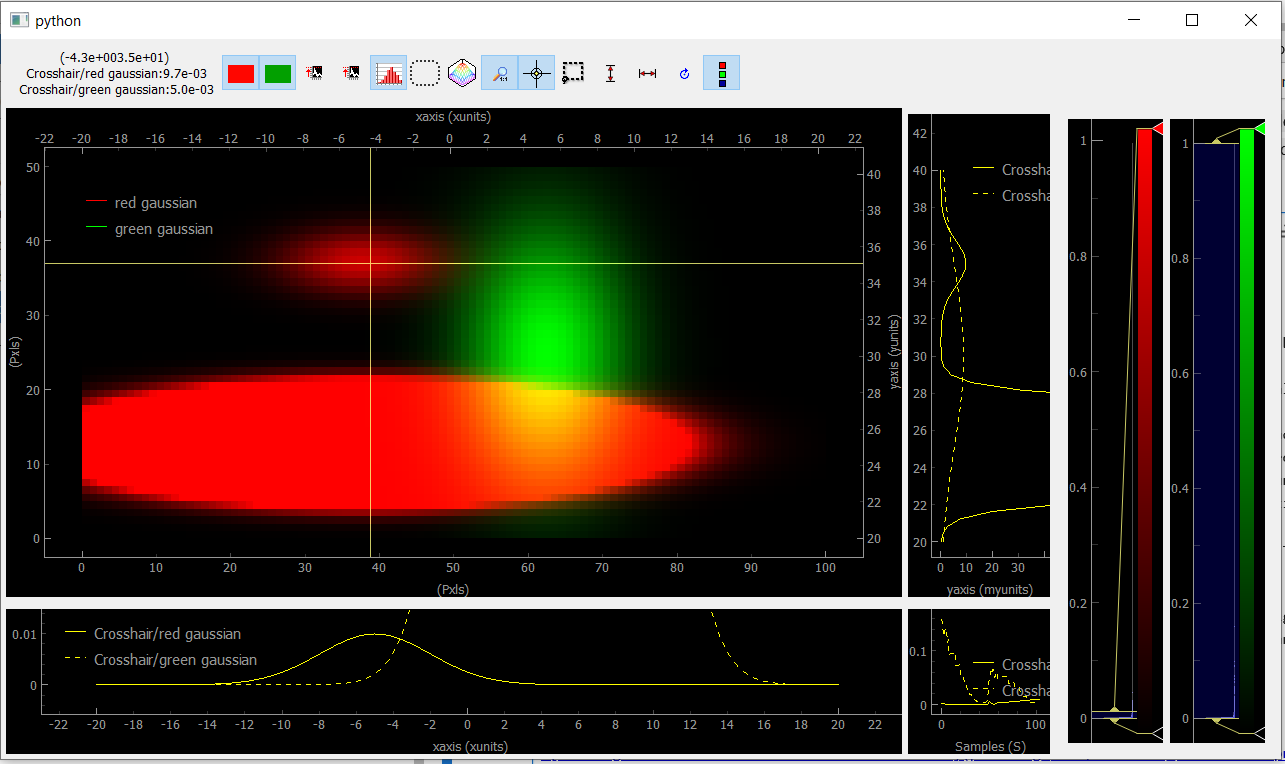Click the red gradient top triangle tick
The image size is (1285, 764).
pyautogui.click(x=1157, y=128)
